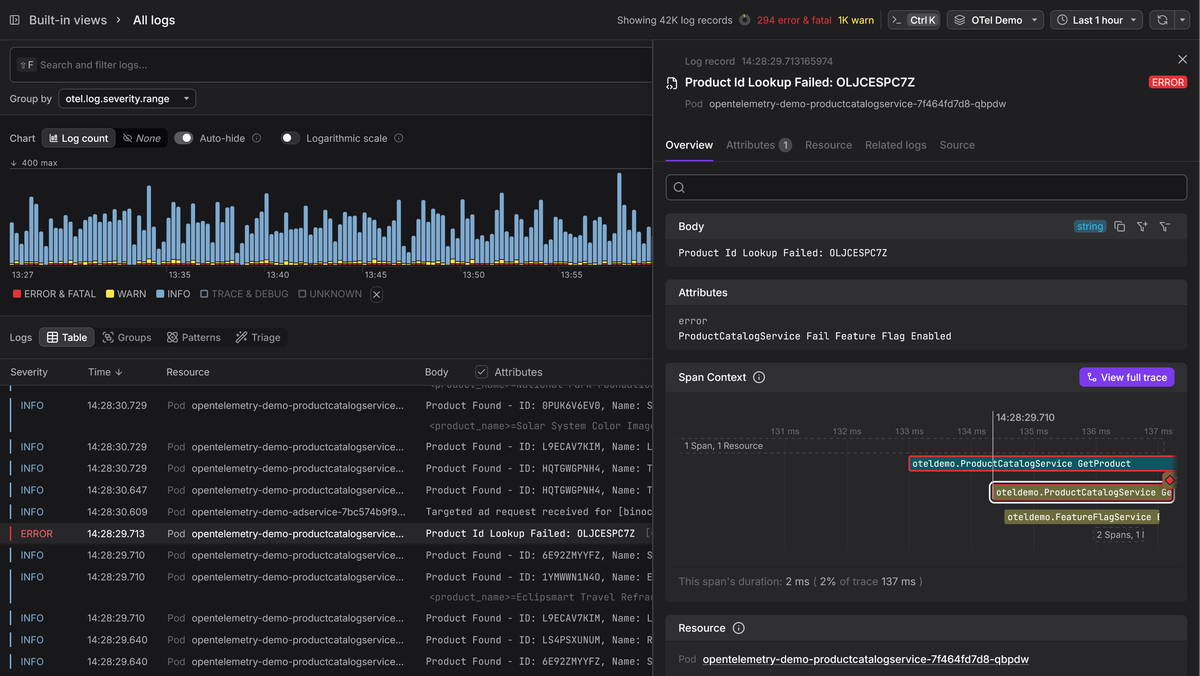This screenshot has height=676, width=1200.
Task: Click the 294 error & fatal link
Action: pyautogui.click(x=794, y=20)
